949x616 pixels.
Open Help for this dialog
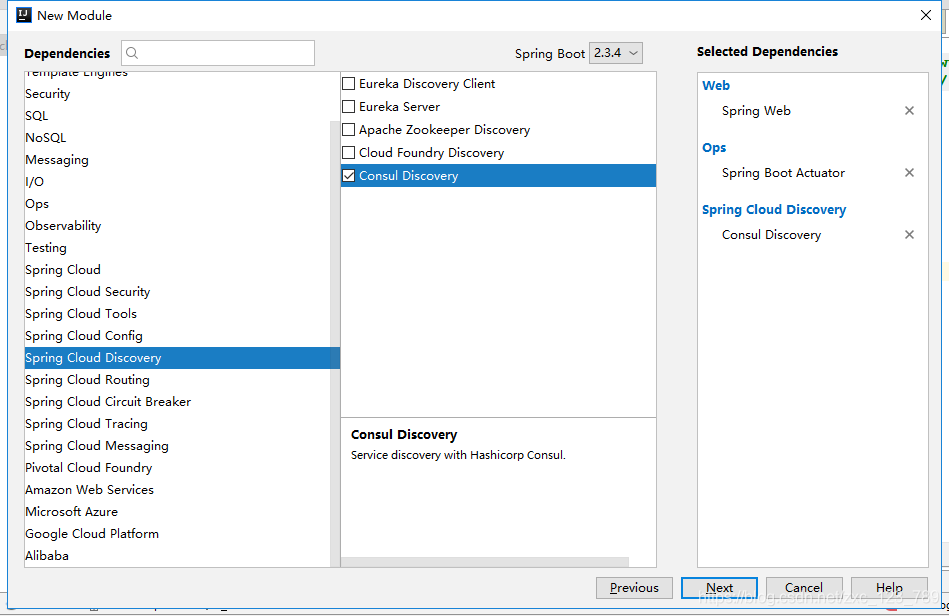pyautogui.click(x=889, y=588)
